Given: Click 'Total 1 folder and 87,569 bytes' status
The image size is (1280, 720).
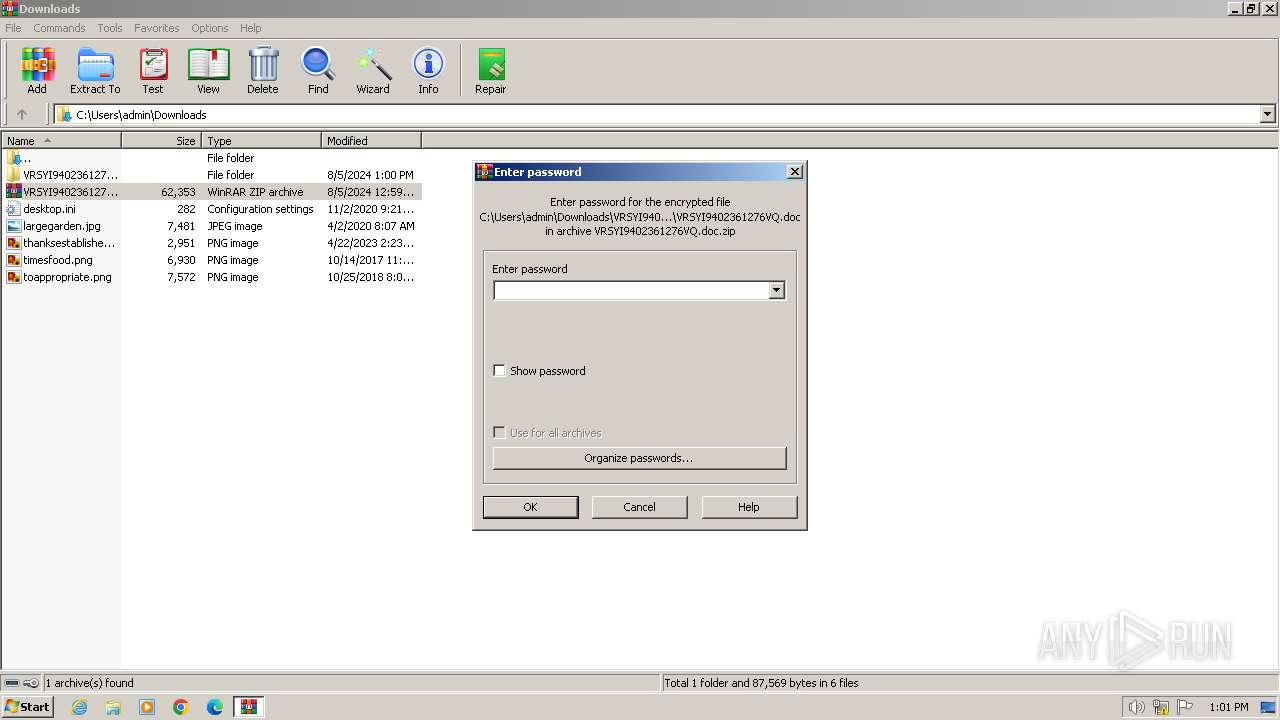Looking at the screenshot, I should [x=761, y=683].
